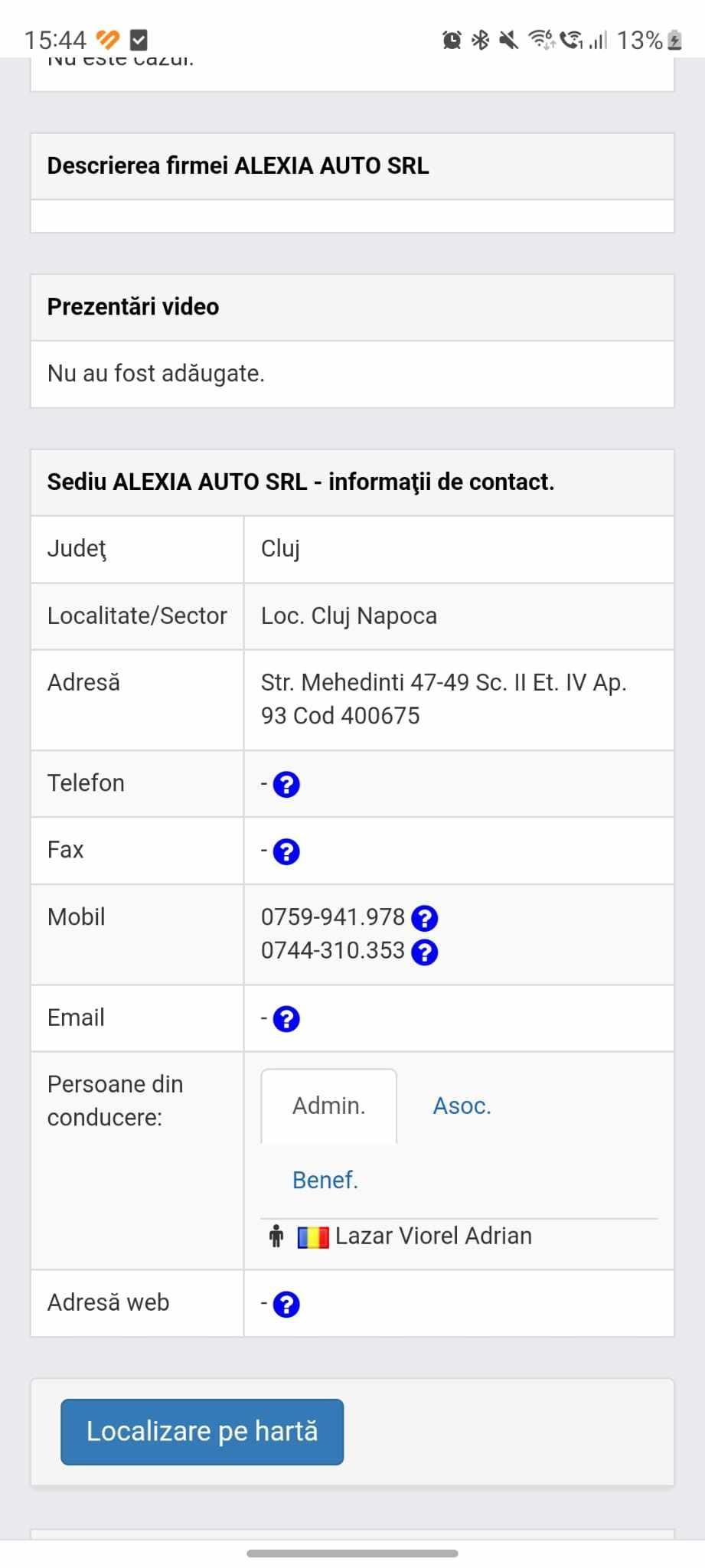Screen dimensions: 705x1568
Task: Tap the bottom navigation gesture bar
Action: (352, 1553)
